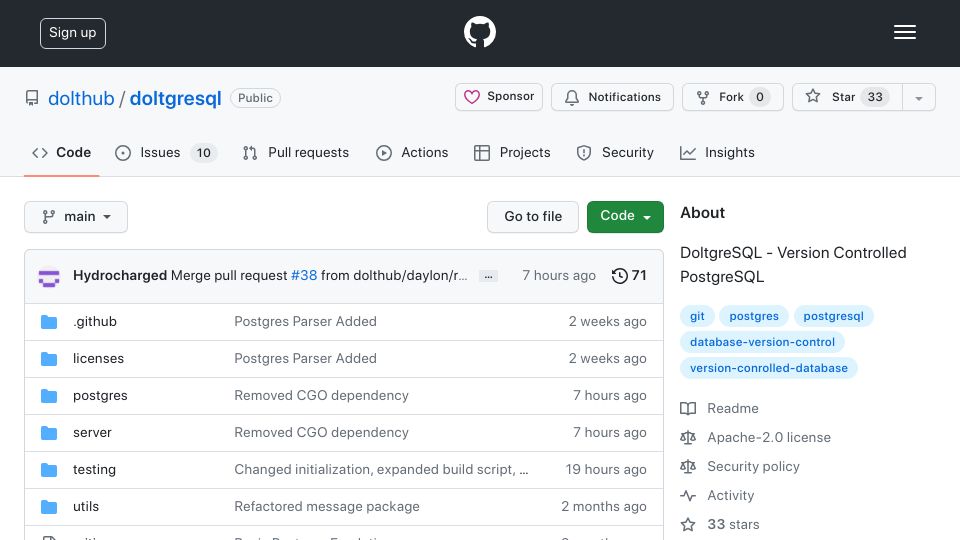Click the Hydrocharged avatar icon
The width and height of the screenshot is (960, 540).
point(49,277)
